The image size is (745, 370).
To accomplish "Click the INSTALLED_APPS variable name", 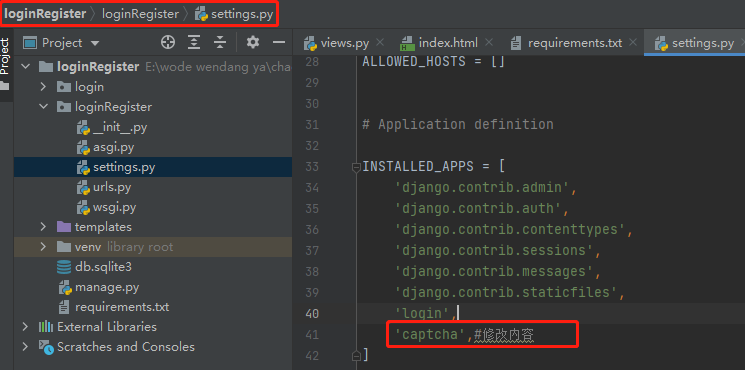I will 418,167.
